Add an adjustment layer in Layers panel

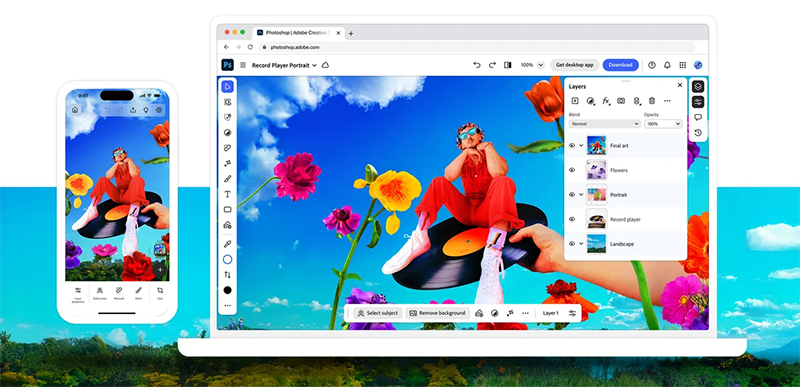coord(590,101)
